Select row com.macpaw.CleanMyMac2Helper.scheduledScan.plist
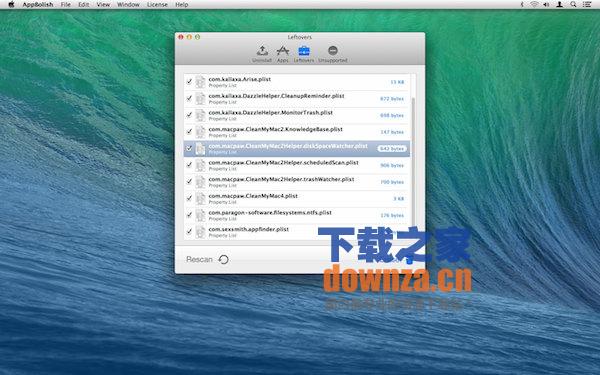The height and width of the screenshot is (375, 600). (297, 165)
